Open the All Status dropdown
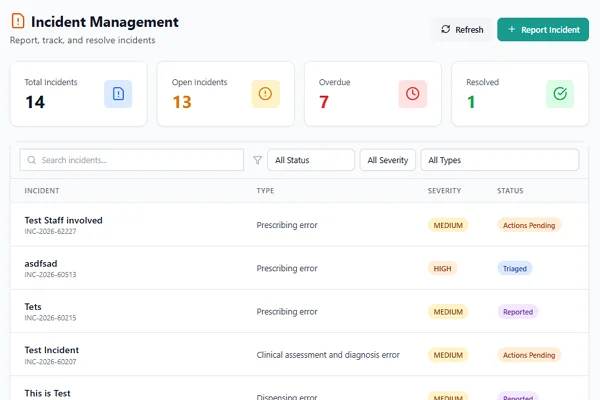 pos(311,160)
